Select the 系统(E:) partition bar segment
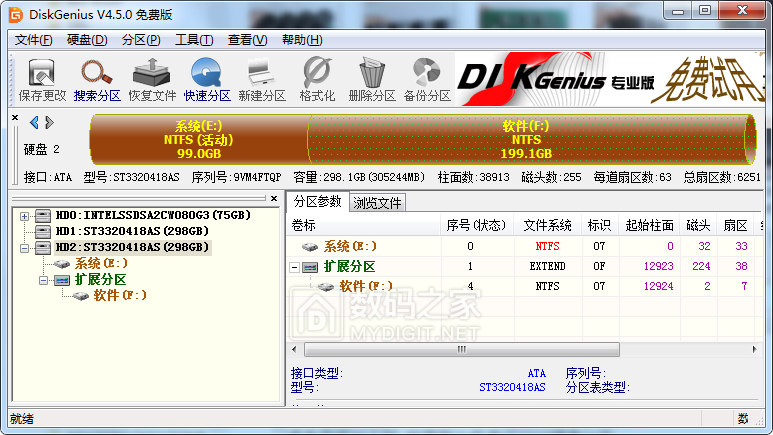This screenshot has width=773, height=435. [199, 140]
